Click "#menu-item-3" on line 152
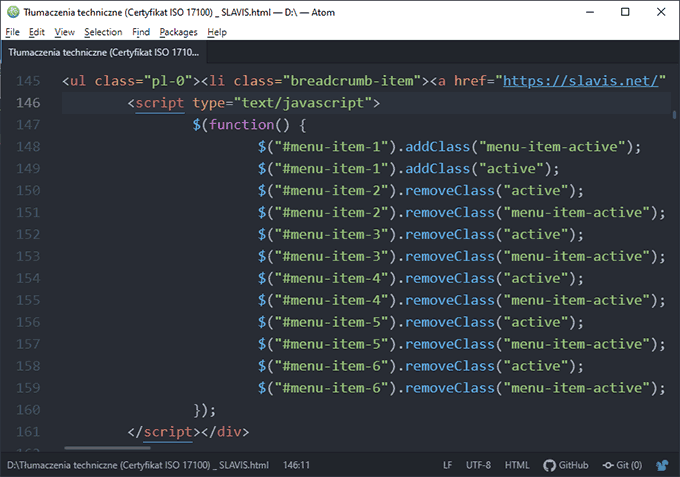 point(331,234)
